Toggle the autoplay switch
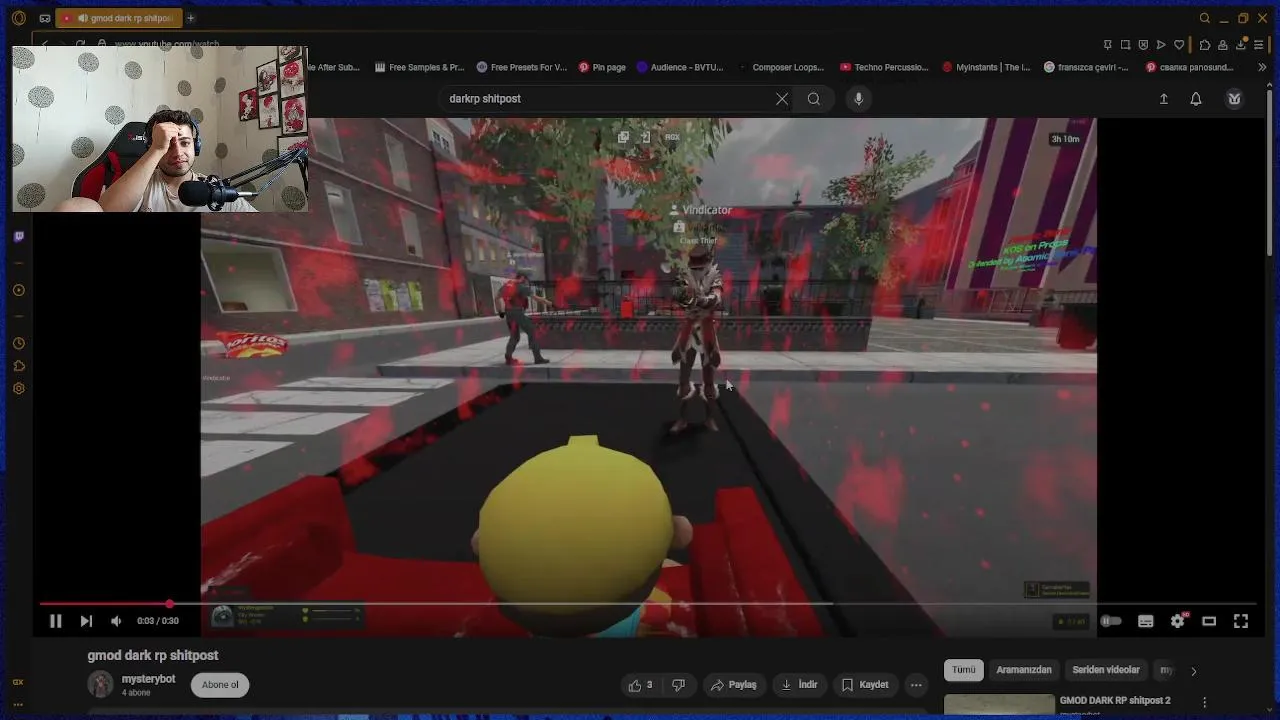 [x=1111, y=621]
